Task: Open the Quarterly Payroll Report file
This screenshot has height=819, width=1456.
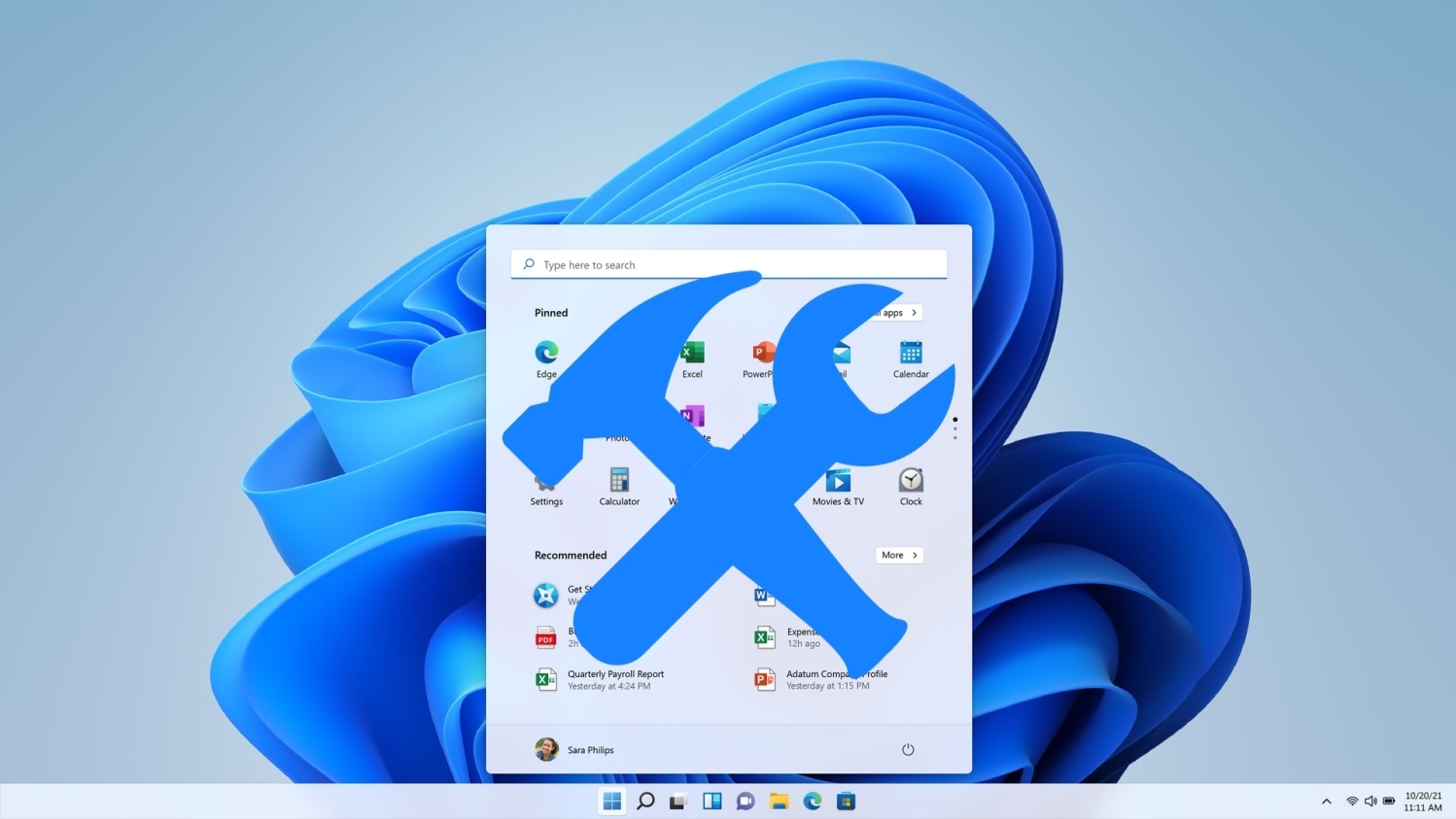Action: point(614,679)
